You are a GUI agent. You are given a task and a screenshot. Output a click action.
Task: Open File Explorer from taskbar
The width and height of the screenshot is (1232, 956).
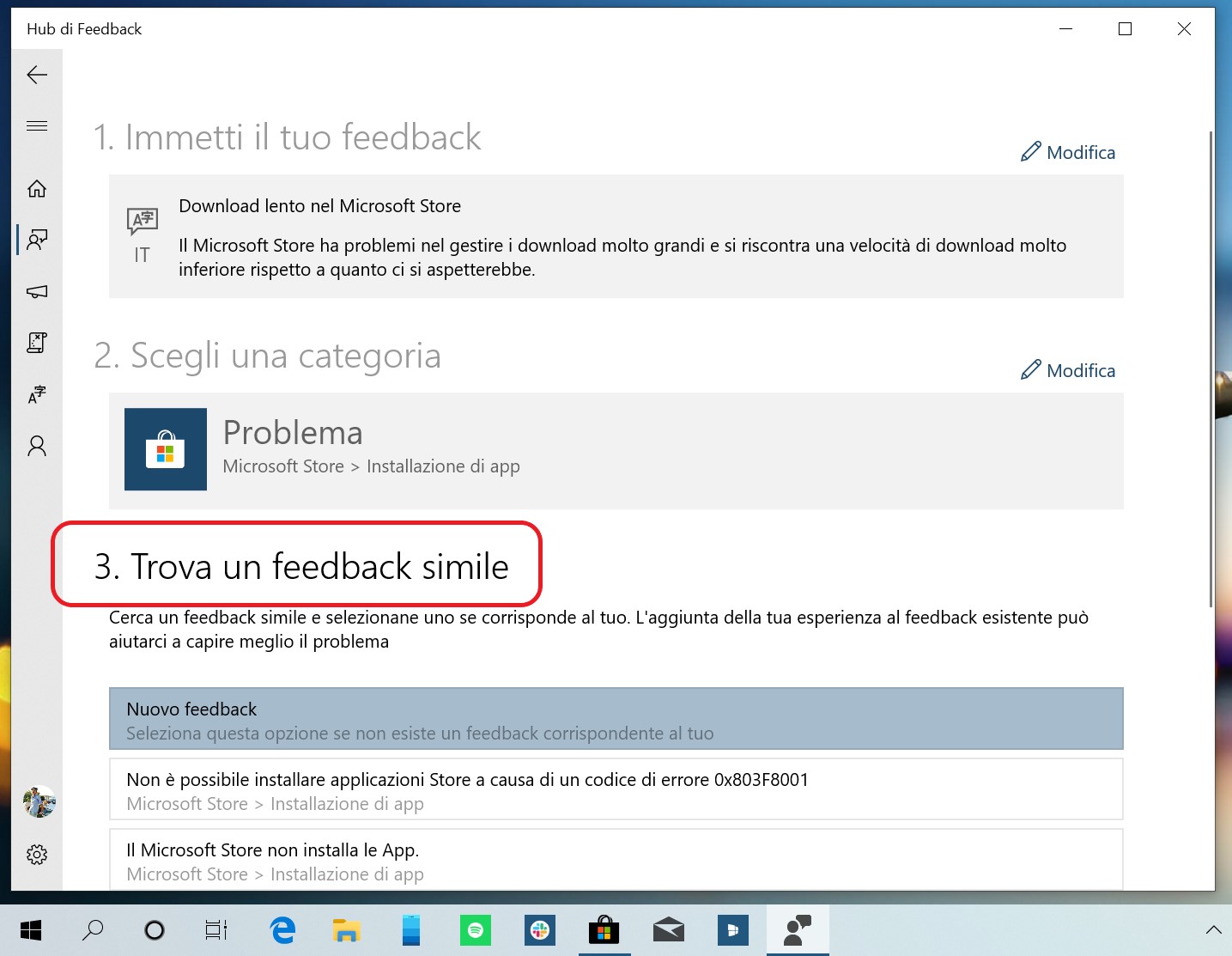347,930
